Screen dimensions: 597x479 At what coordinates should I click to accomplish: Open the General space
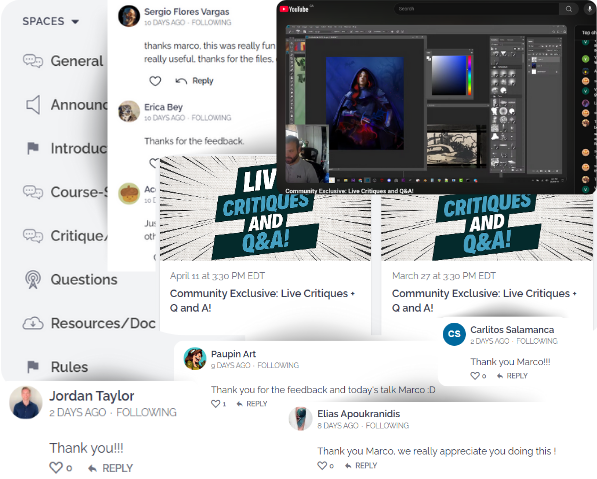[77, 61]
